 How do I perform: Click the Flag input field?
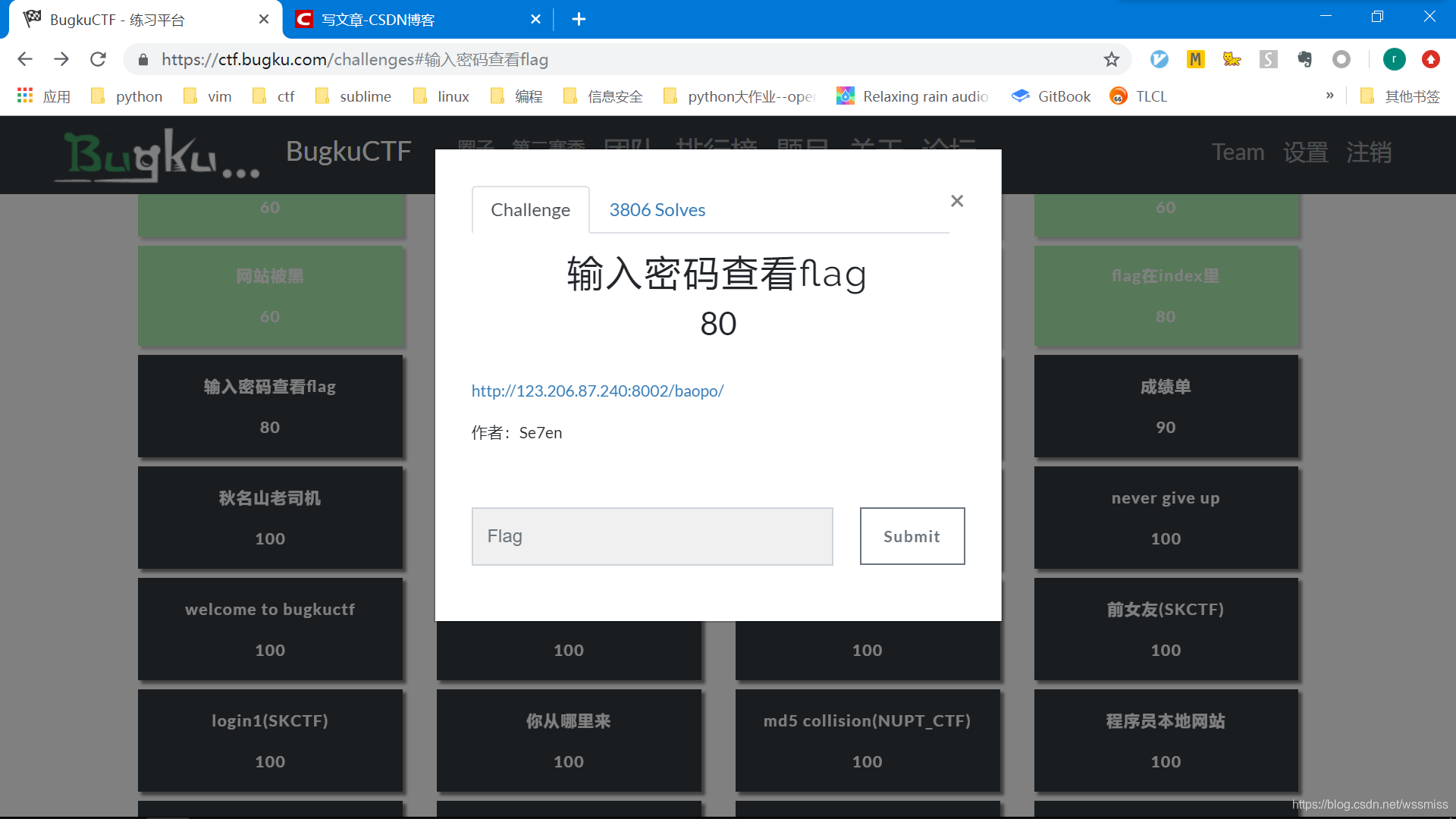(652, 536)
